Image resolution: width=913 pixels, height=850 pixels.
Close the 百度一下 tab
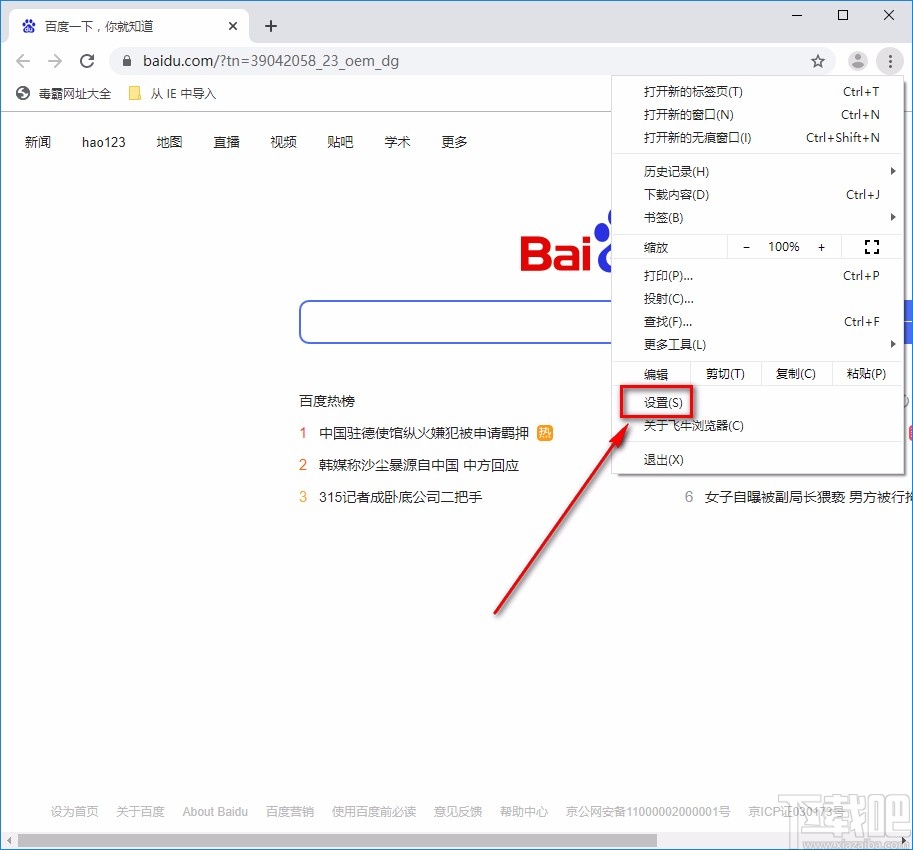click(233, 26)
